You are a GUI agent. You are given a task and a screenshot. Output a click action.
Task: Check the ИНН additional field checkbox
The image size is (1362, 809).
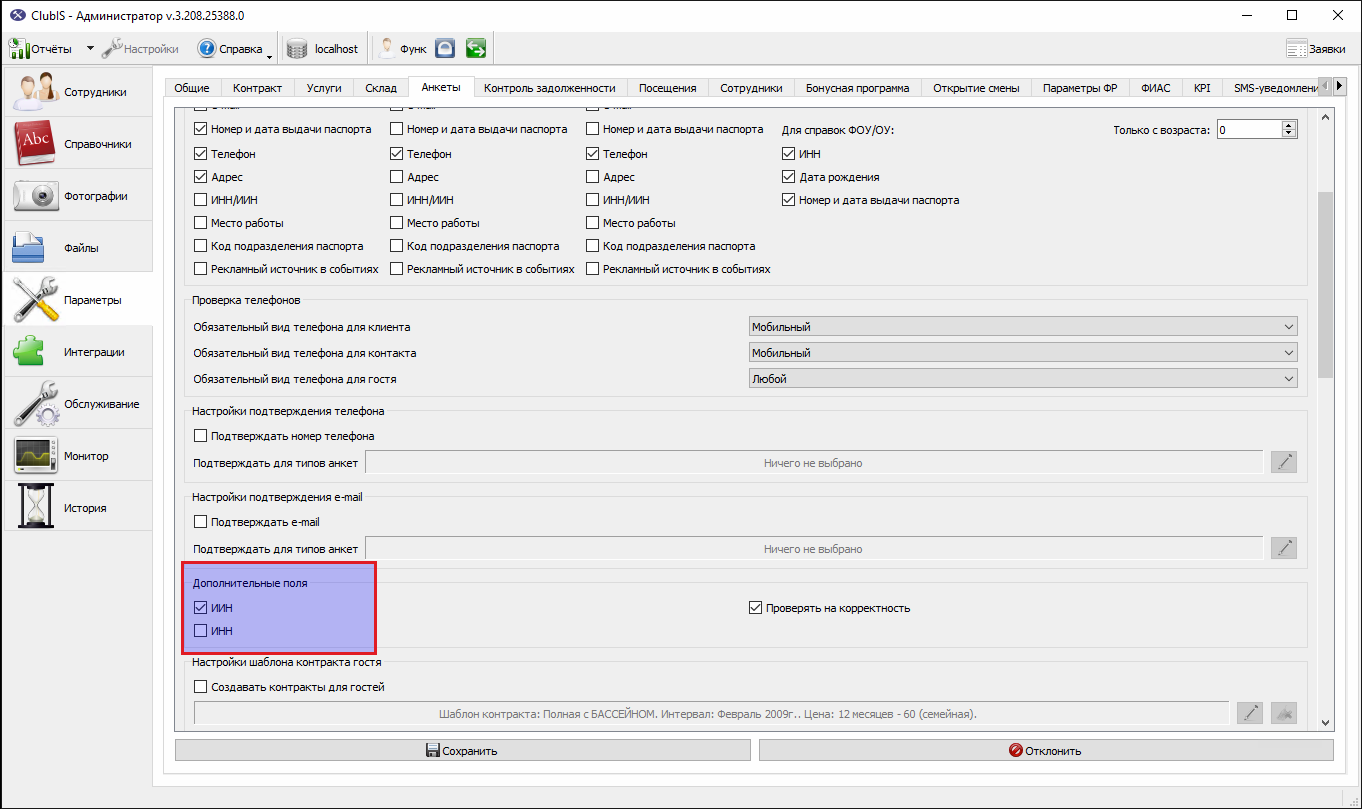(x=200, y=631)
